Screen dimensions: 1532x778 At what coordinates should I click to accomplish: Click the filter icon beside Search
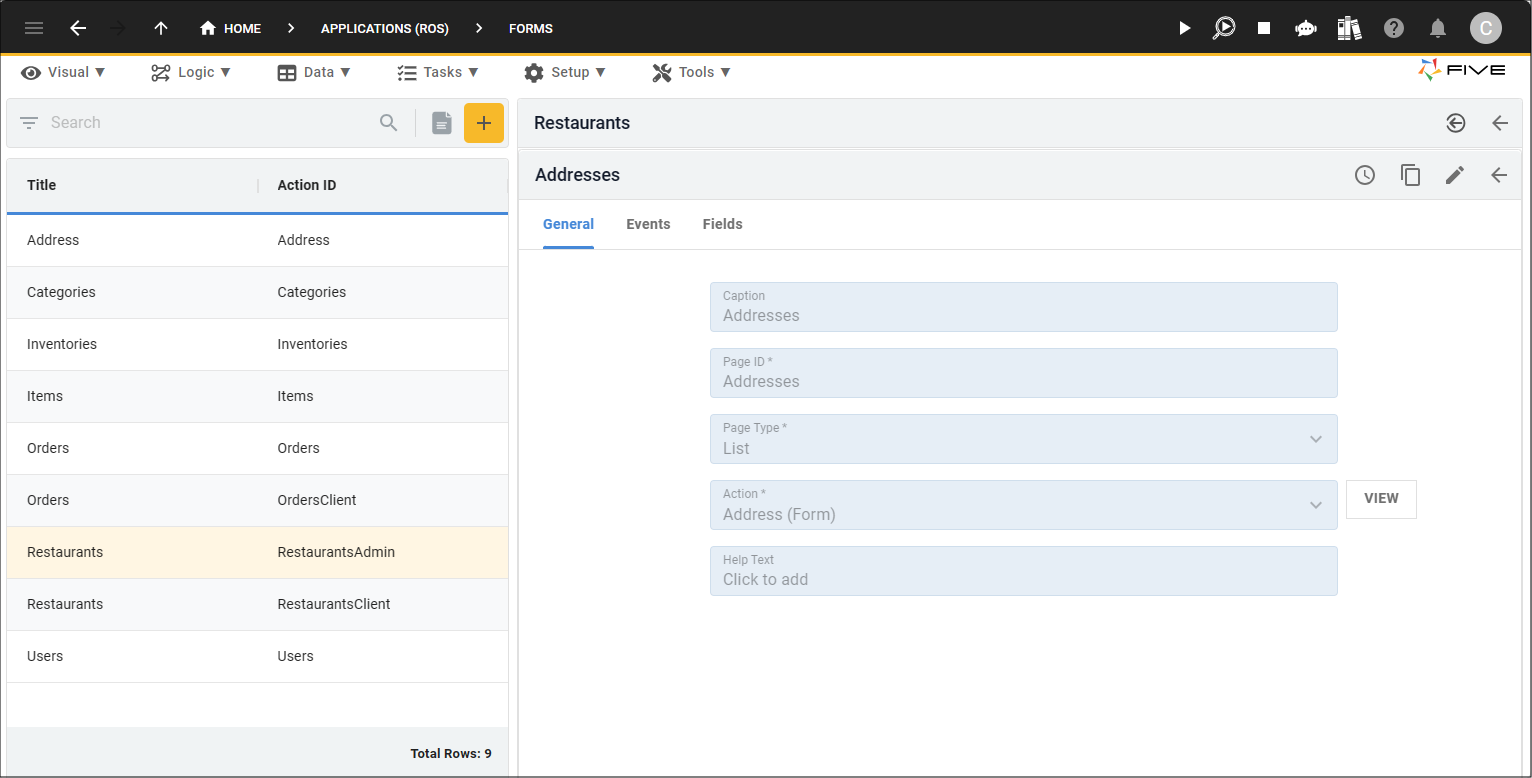coord(29,123)
